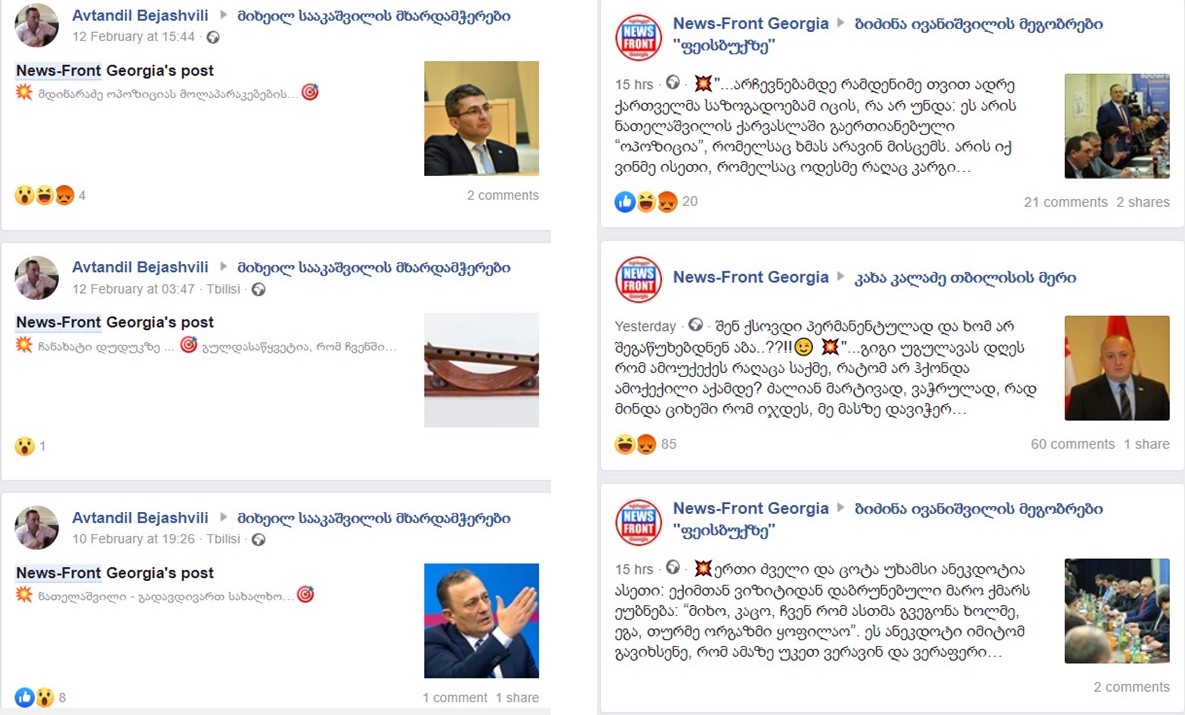This screenshot has height=715, width=1185.
Task: Click the Tbilisi location link on the 12 February 03:47 post
Action: tap(223, 289)
